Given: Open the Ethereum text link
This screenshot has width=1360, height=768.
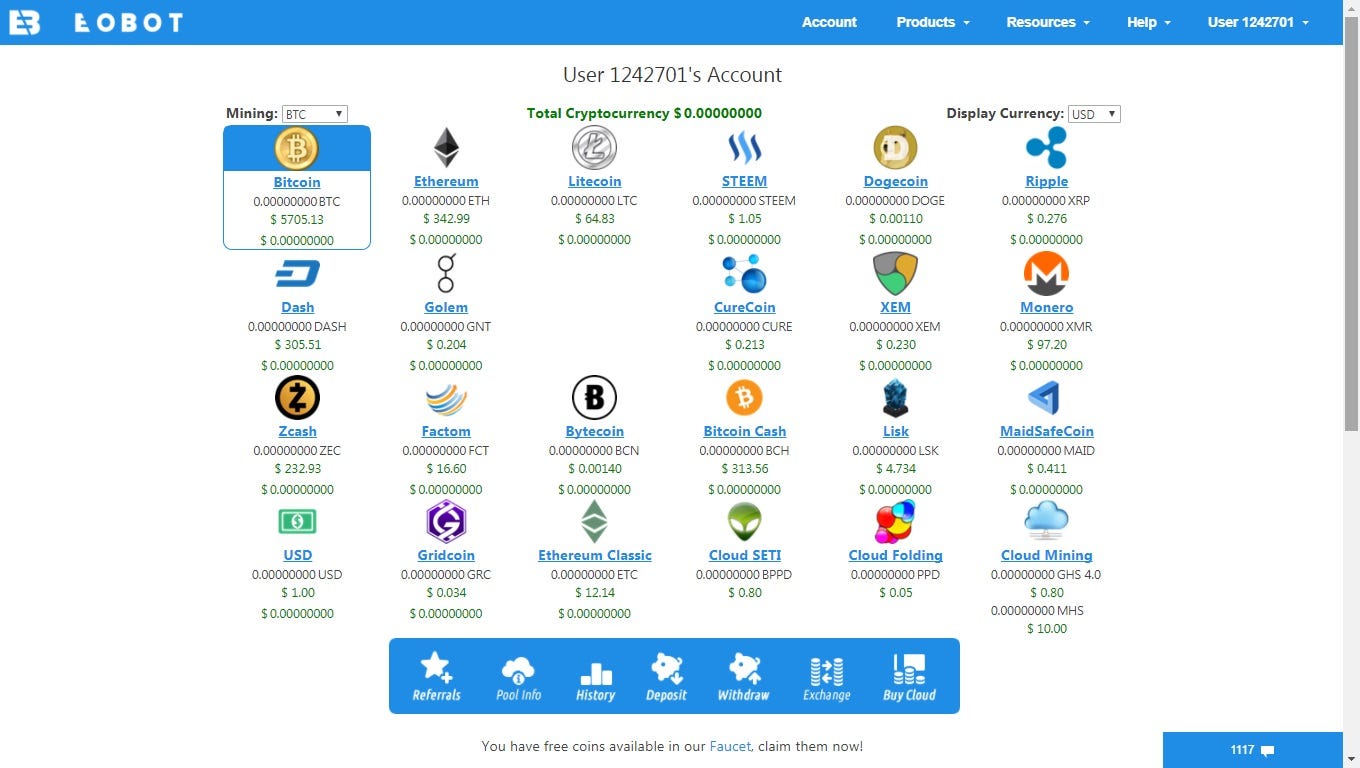Looking at the screenshot, I should pyautogui.click(x=446, y=181).
